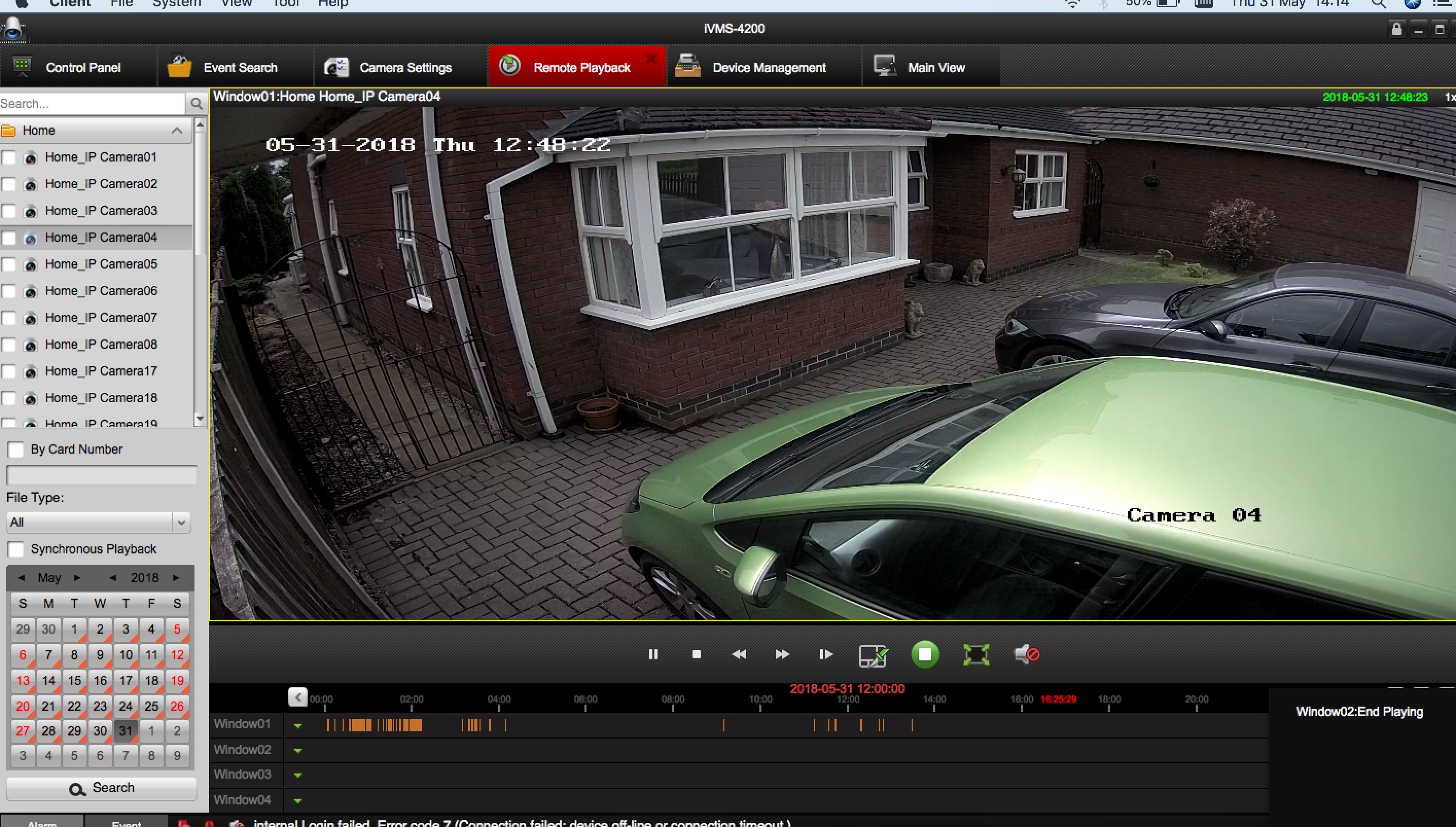
Task: Click the Search button below calendar
Action: (102, 788)
